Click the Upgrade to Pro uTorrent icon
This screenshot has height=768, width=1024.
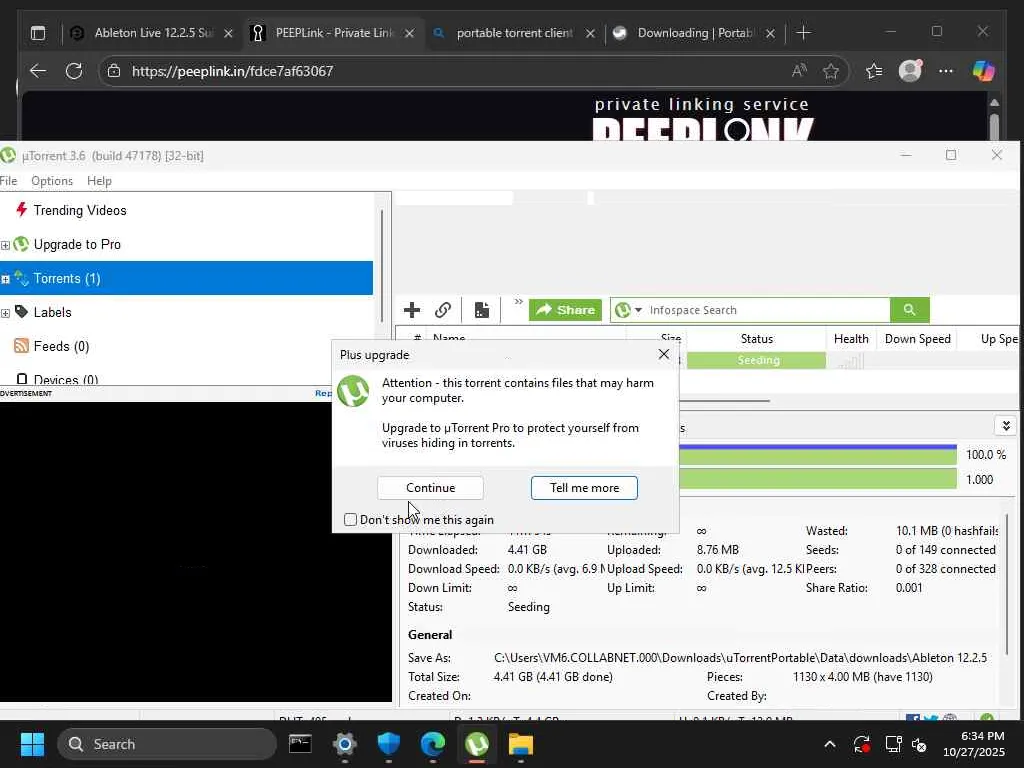[22, 244]
